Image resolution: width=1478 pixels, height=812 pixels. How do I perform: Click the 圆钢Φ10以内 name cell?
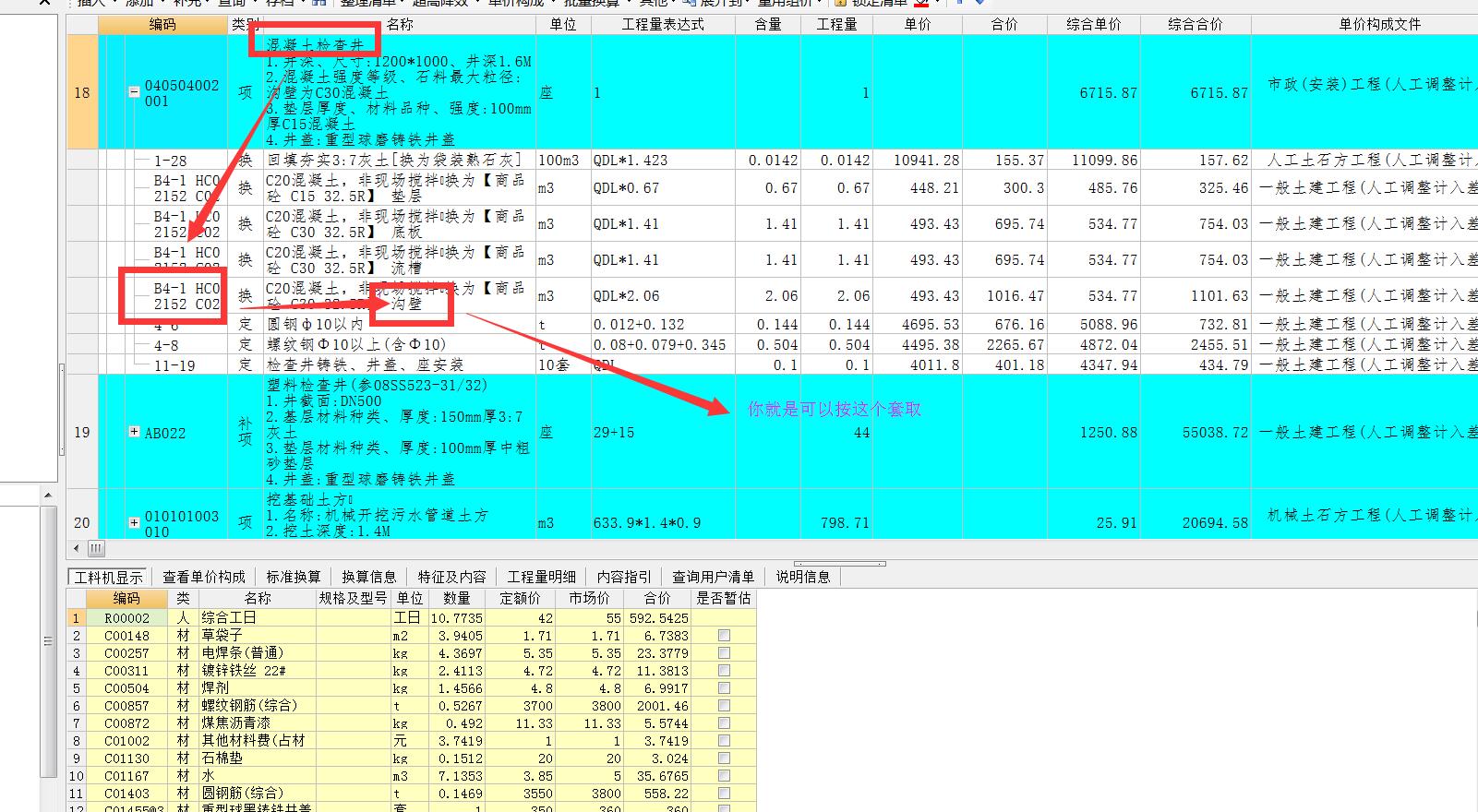(x=400, y=324)
